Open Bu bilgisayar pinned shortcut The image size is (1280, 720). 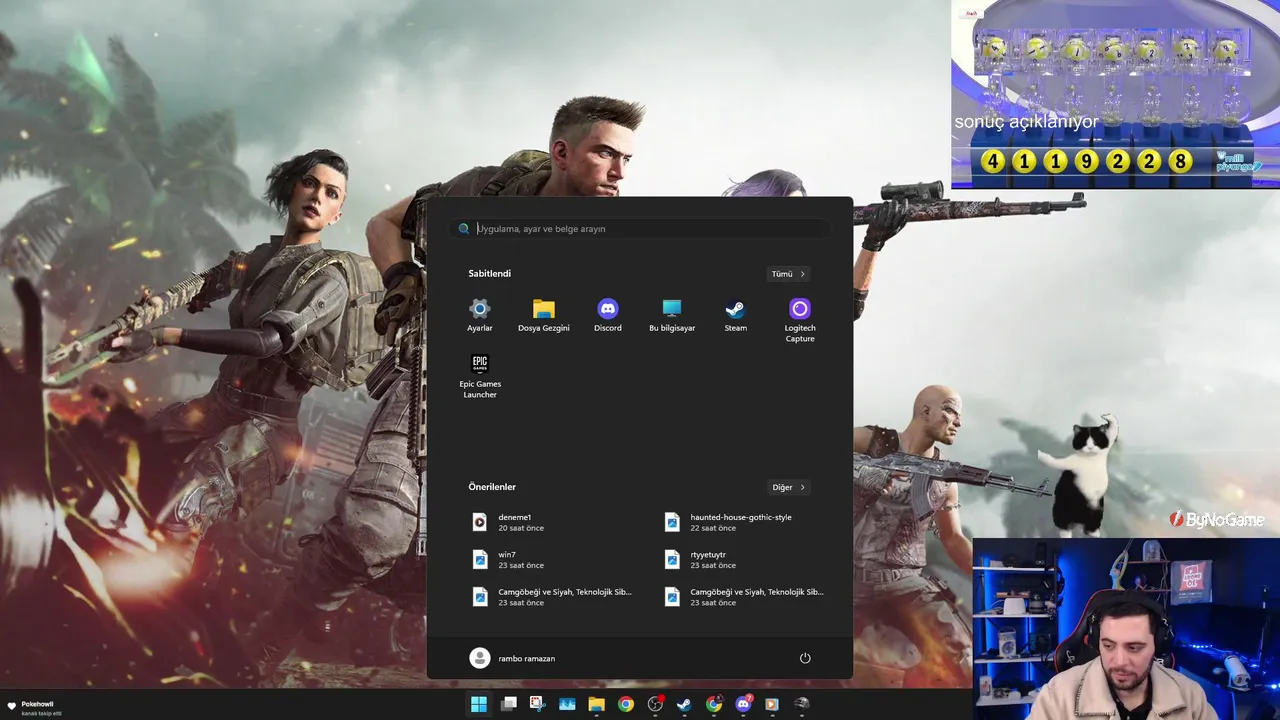click(x=672, y=315)
